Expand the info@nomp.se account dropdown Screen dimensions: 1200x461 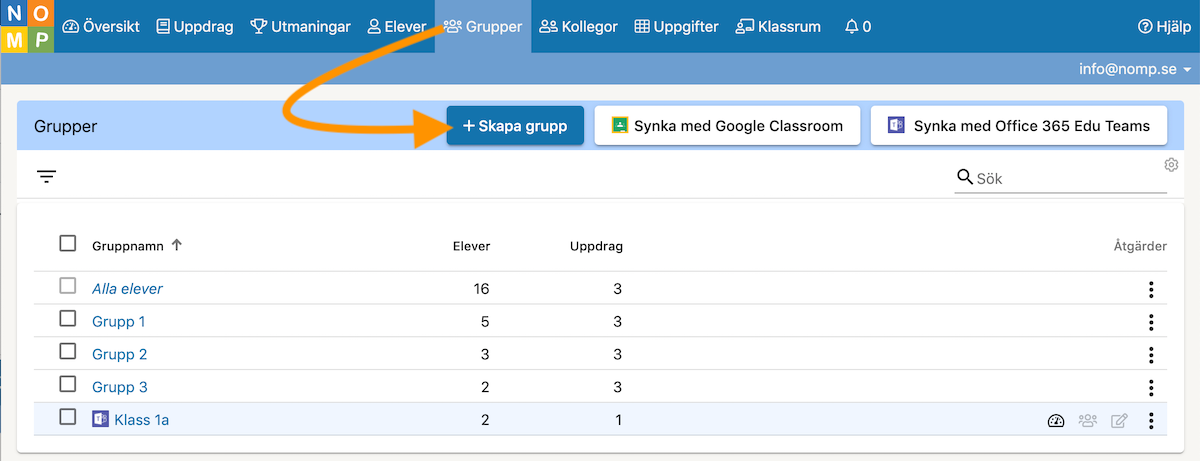1135,70
